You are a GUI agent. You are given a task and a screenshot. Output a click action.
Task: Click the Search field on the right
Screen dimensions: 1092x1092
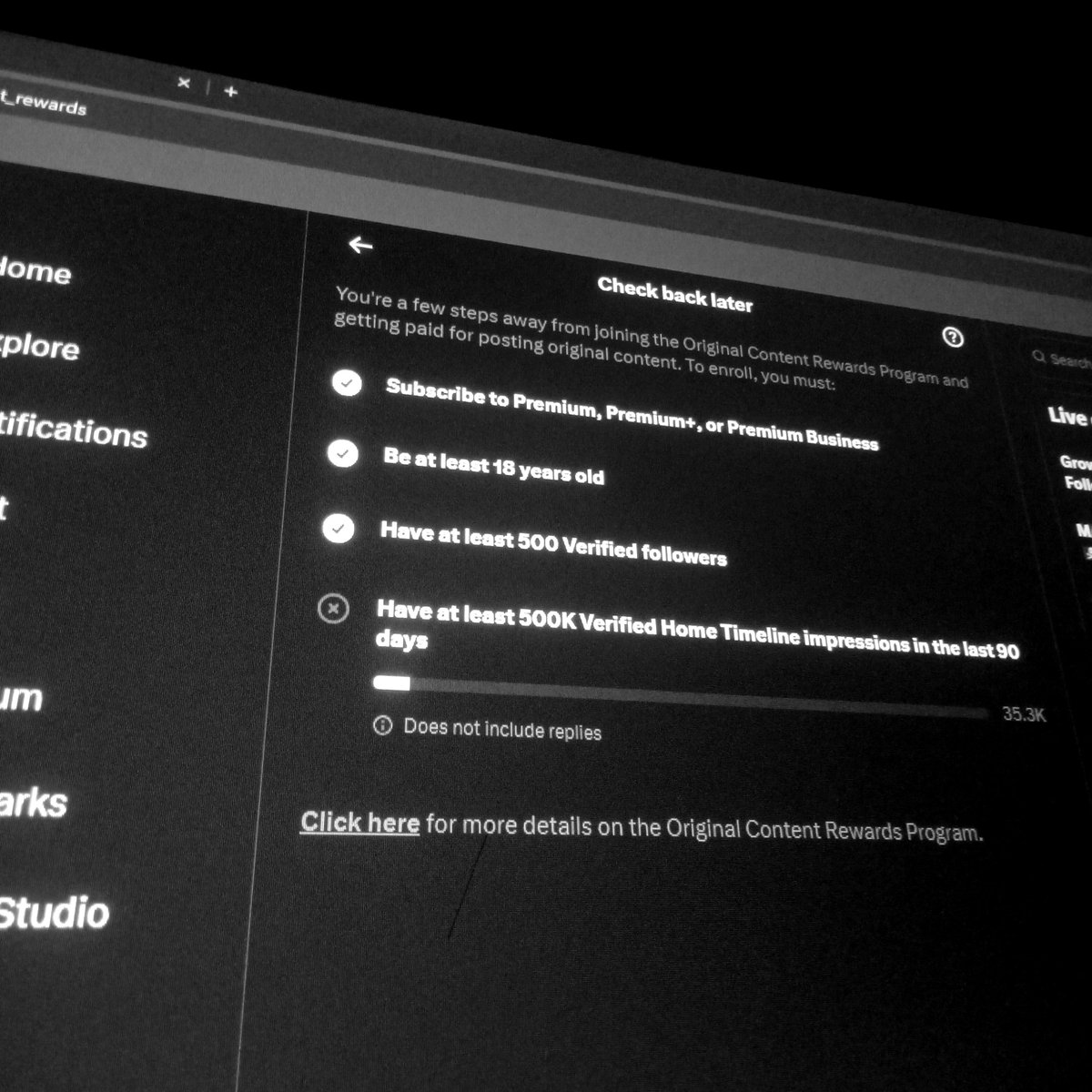coord(1060,359)
